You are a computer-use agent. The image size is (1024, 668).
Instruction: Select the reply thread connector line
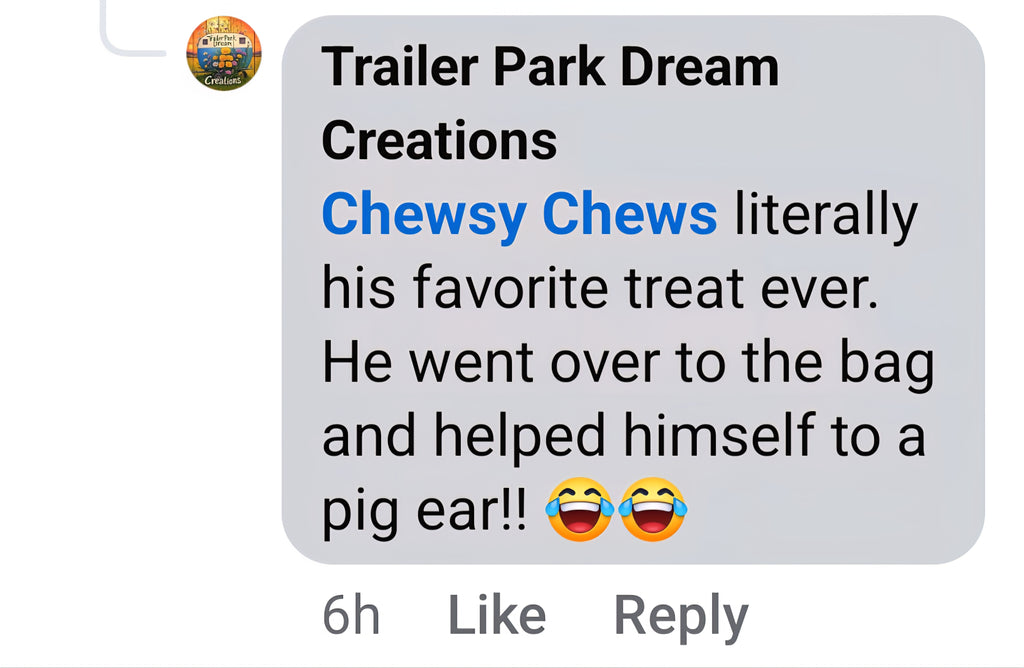(x=133, y=29)
